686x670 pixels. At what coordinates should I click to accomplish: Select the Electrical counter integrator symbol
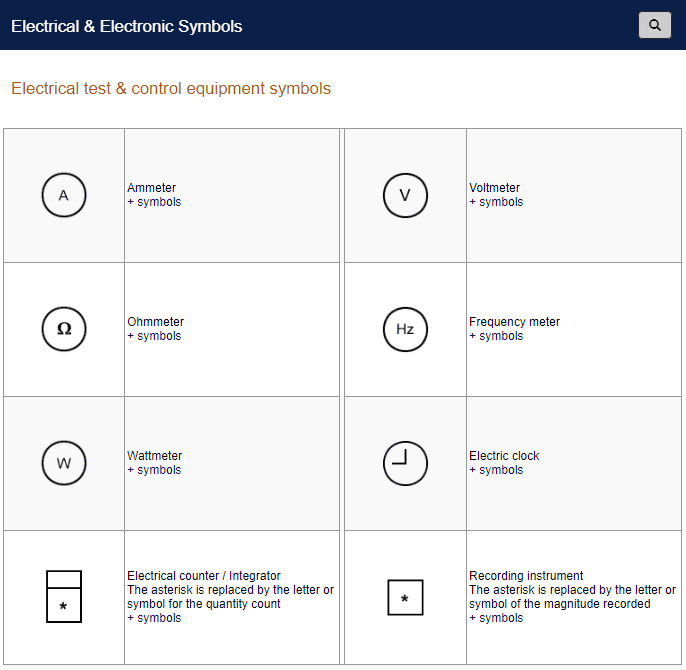coord(64,596)
